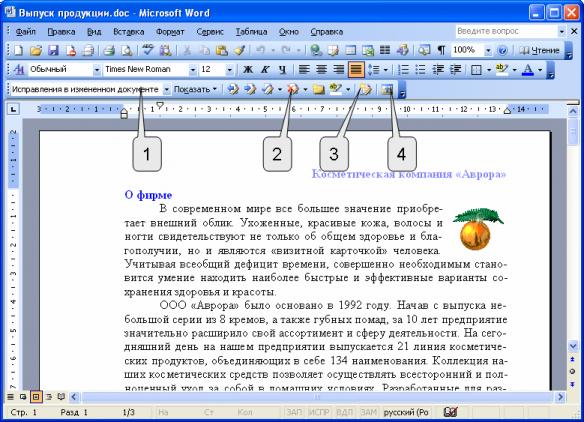Viewport: 584px width, 422px height.
Task: Align text to the left
Action: 304,69
